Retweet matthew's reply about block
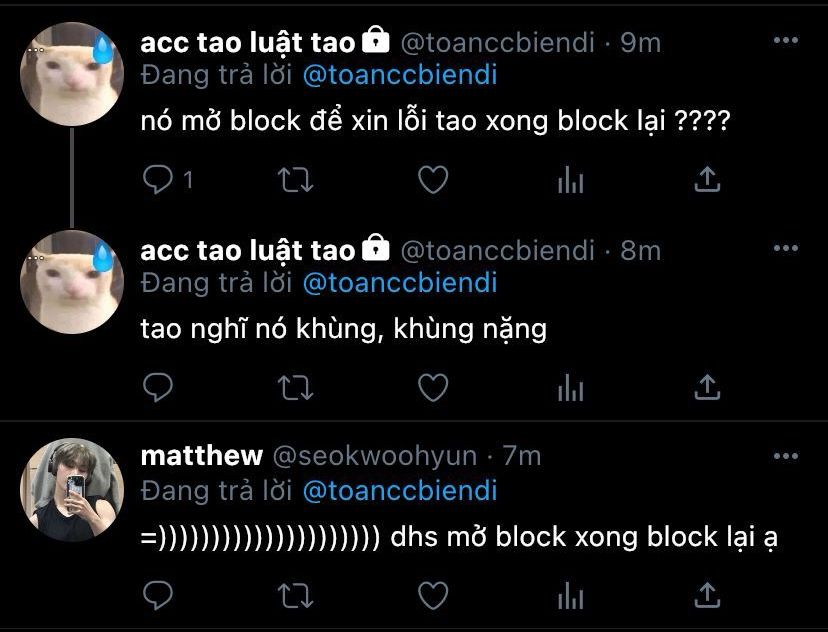This screenshot has height=632, width=828. coord(296,595)
